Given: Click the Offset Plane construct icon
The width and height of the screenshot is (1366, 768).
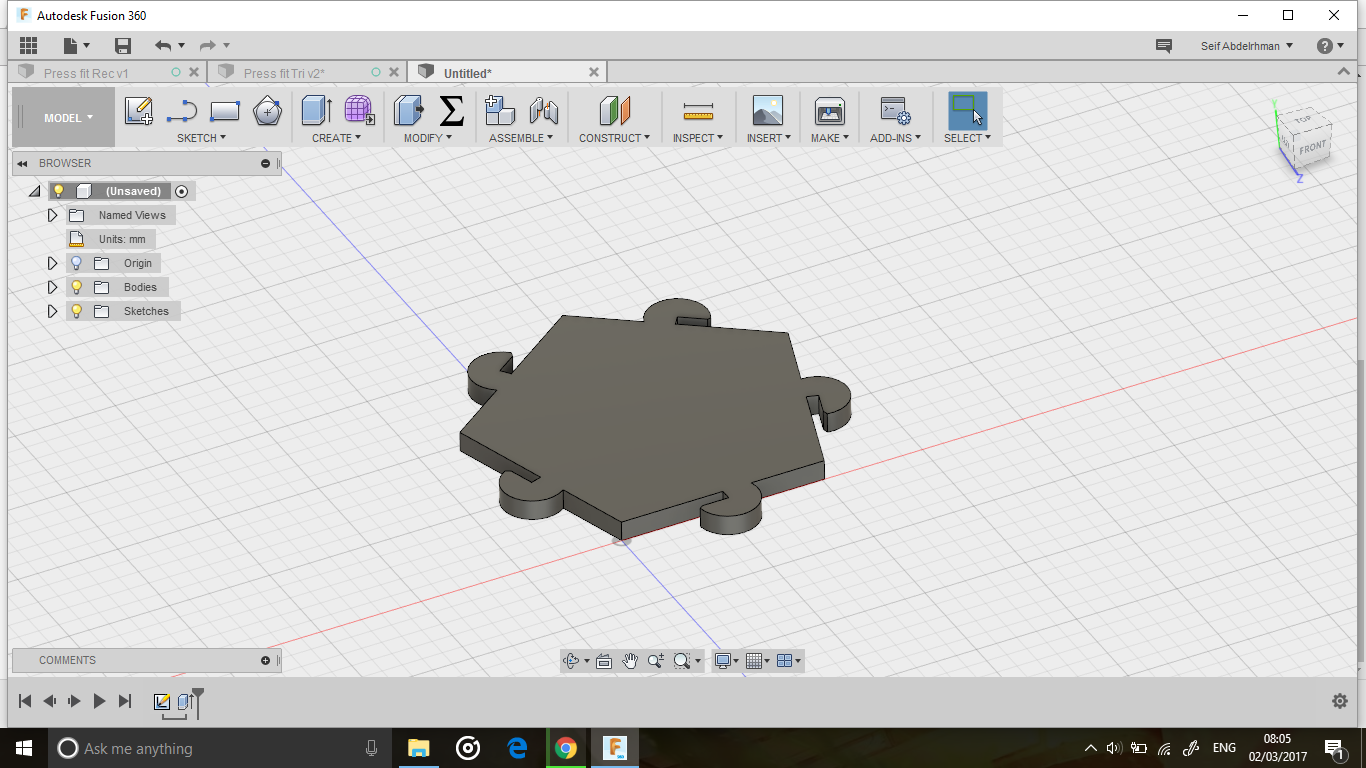Looking at the screenshot, I should tap(615, 110).
